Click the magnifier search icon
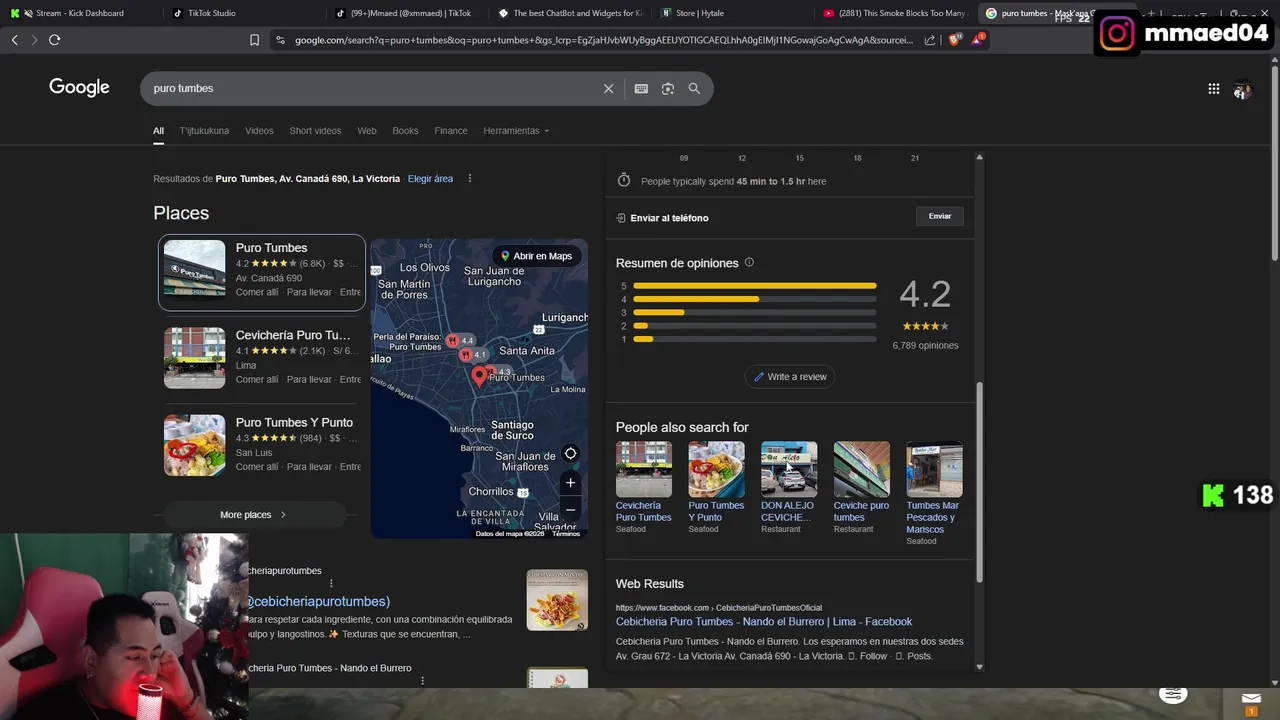 pyautogui.click(x=694, y=88)
